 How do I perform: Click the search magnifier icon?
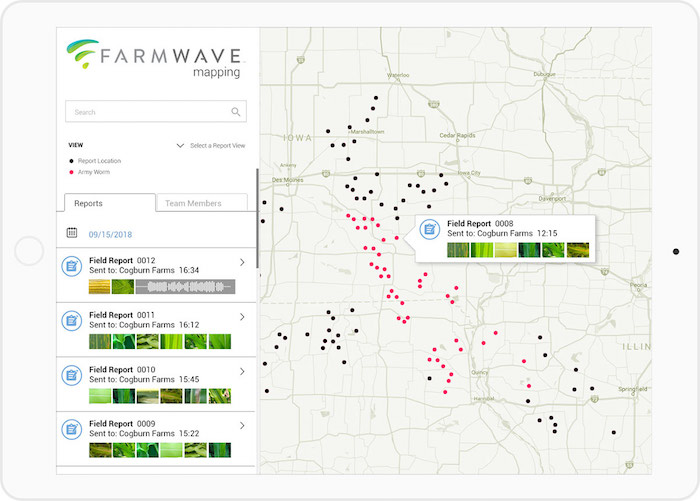pos(236,112)
